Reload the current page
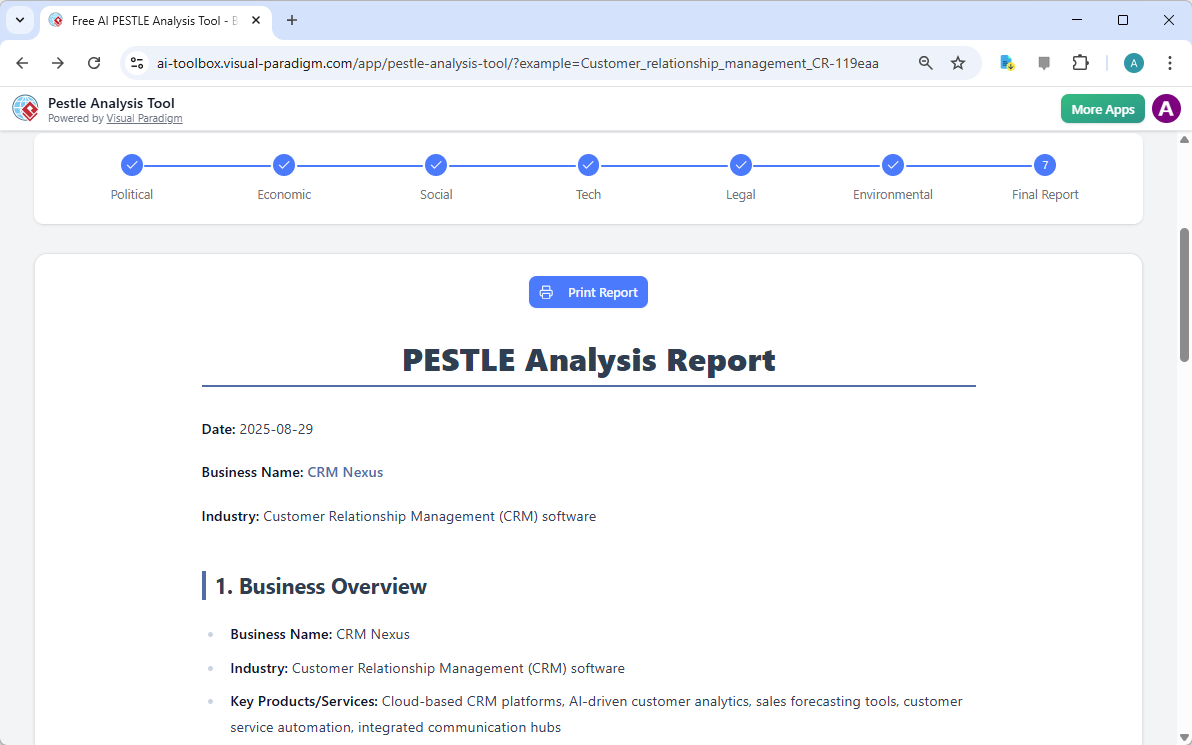 coord(94,62)
